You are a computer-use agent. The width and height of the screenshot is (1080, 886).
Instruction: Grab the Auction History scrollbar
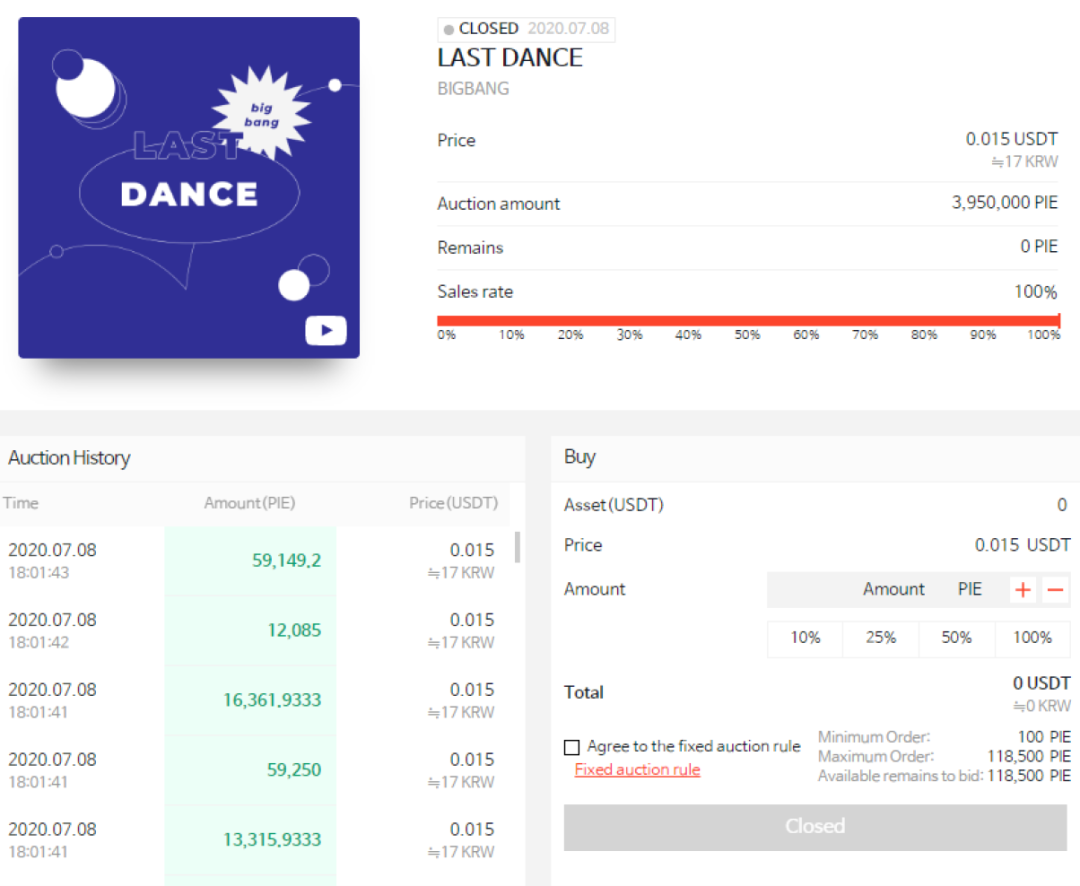[517, 547]
